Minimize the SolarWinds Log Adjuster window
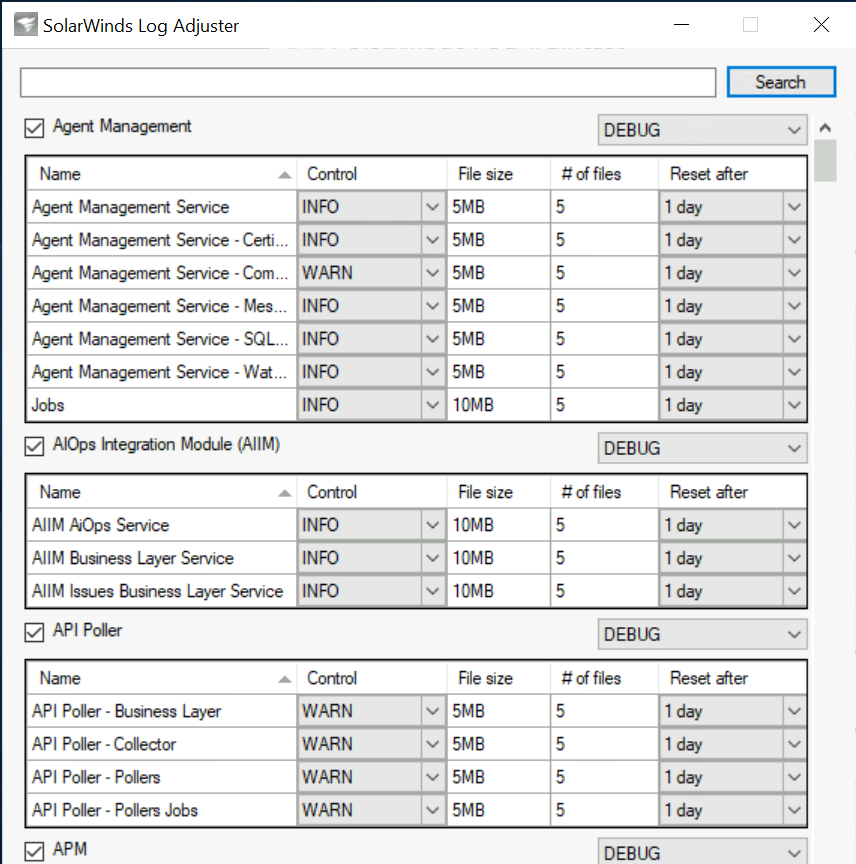Screen dimensions: 856x864 tap(682, 25)
